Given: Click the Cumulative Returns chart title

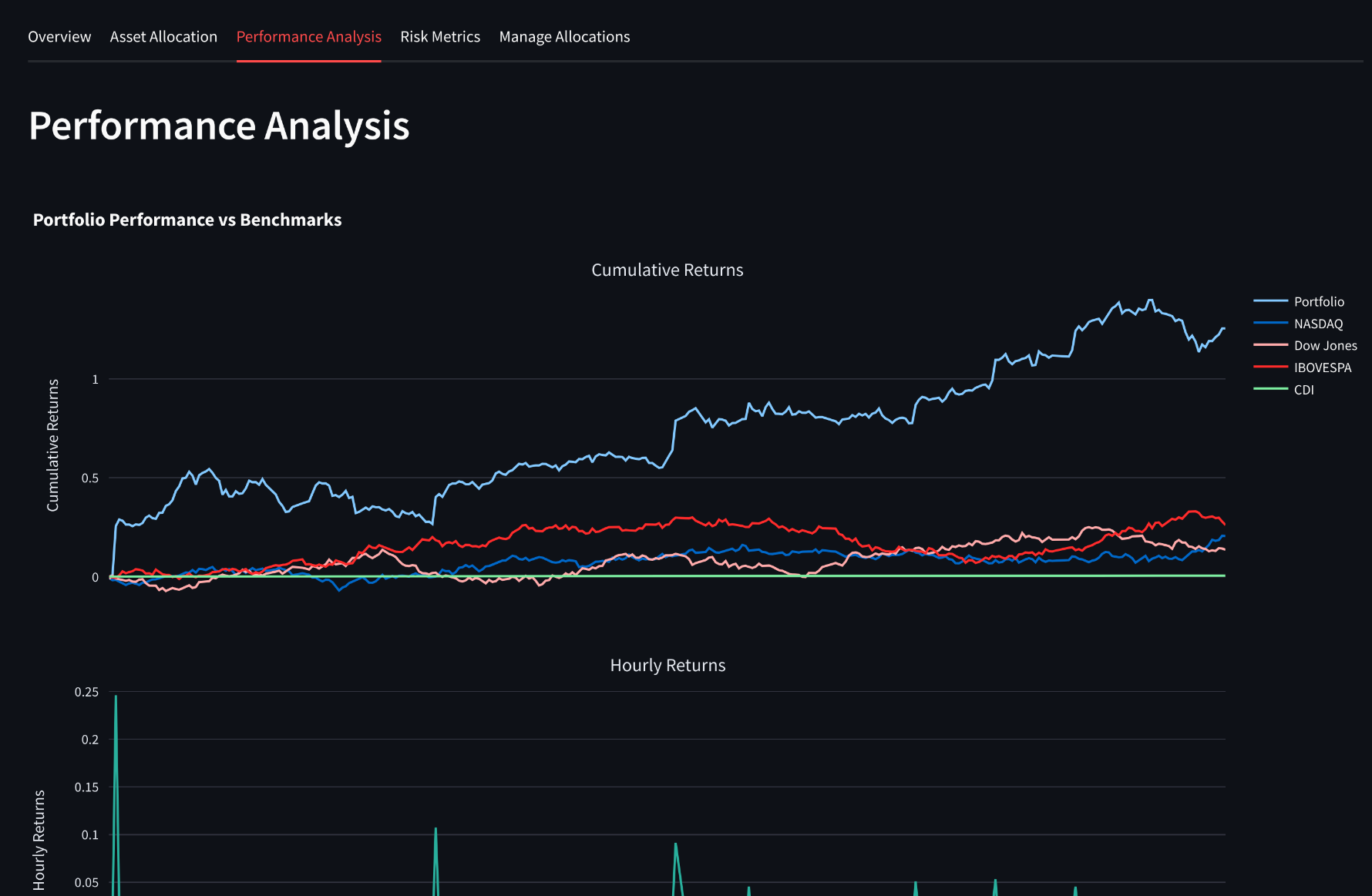Looking at the screenshot, I should pyautogui.click(x=668, y=270).
